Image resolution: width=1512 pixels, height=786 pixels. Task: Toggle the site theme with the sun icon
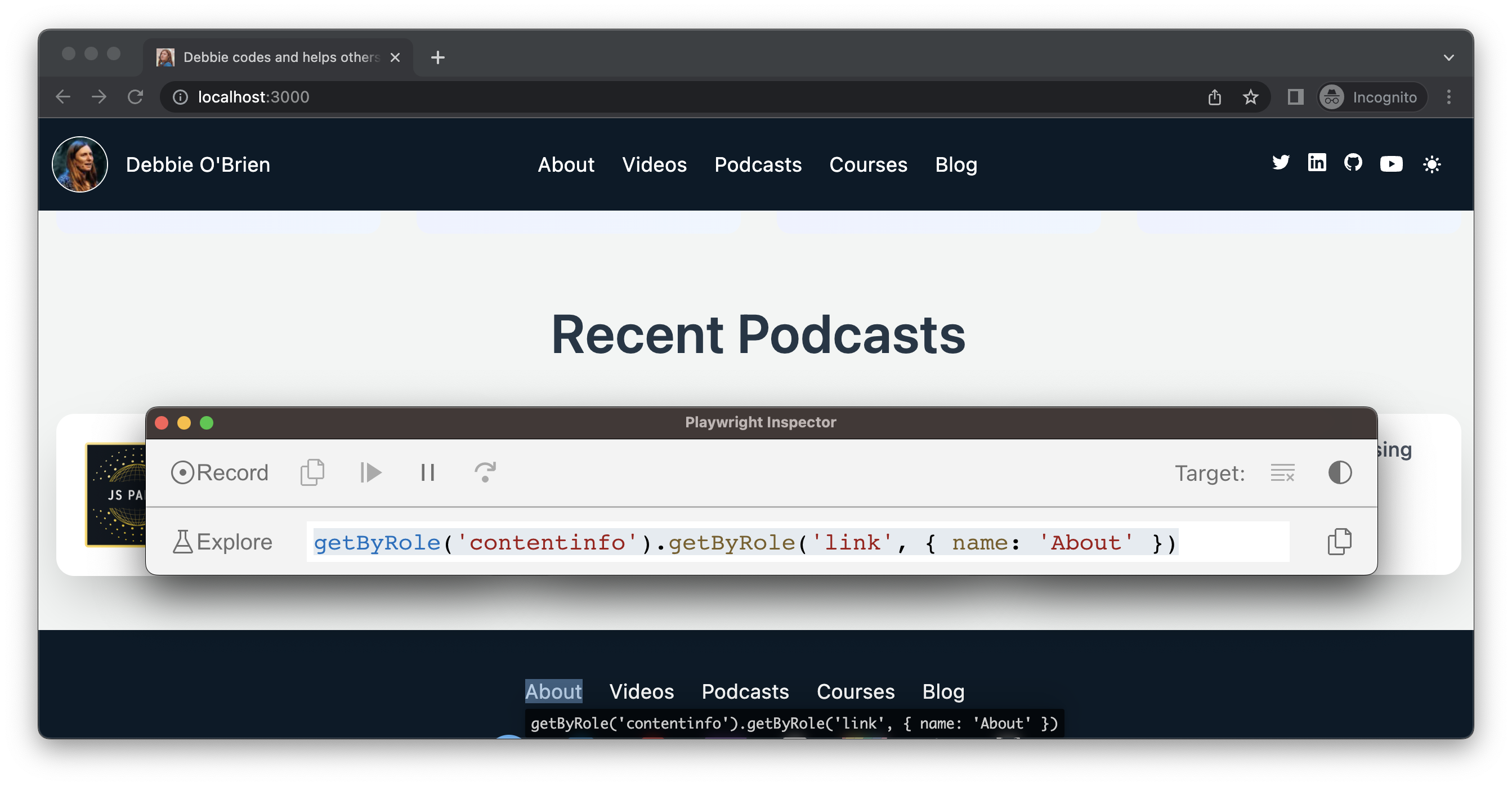1432,164
